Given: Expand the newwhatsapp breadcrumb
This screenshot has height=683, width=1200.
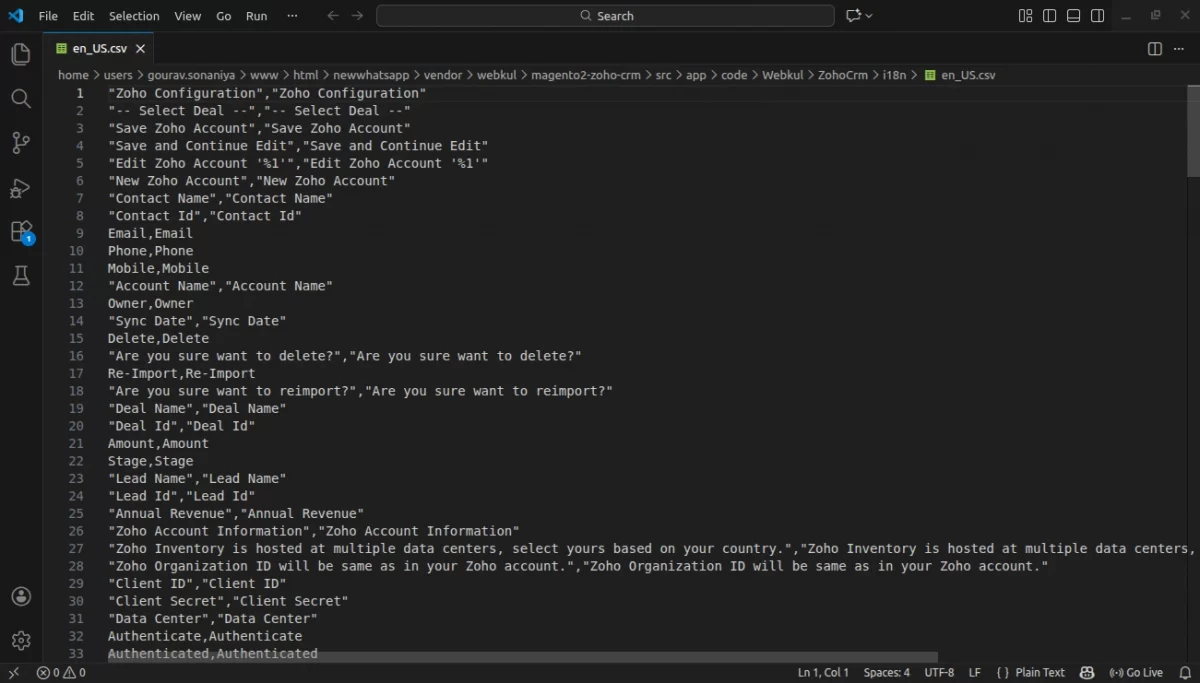Looking at the screenshot, I should tap(371, 75).
